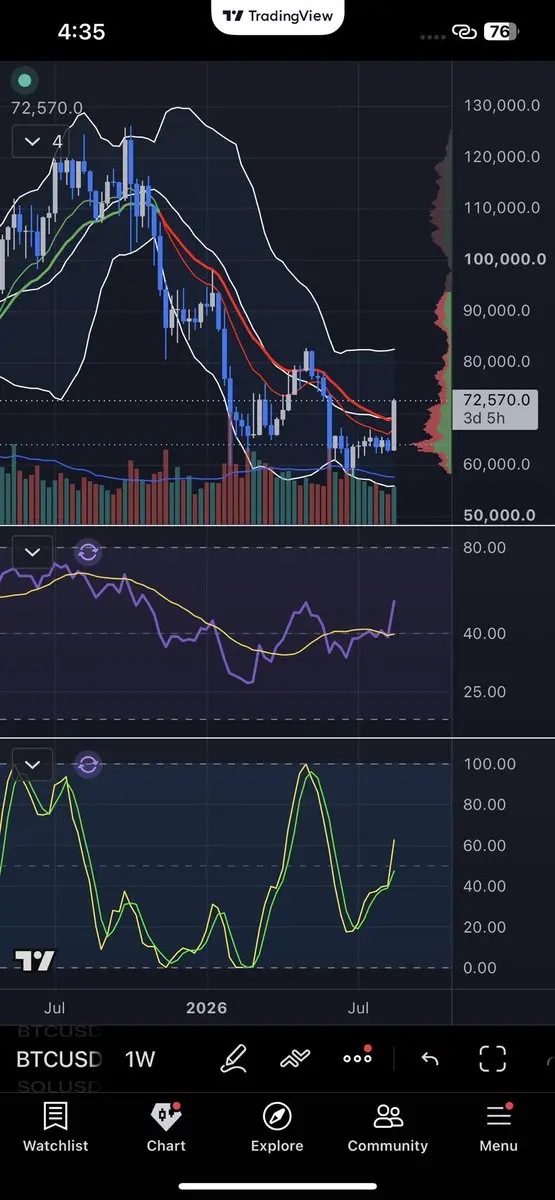Tap the 4:35 clock in status bar
Screen dimensions: 555x1200
(81, 32)
